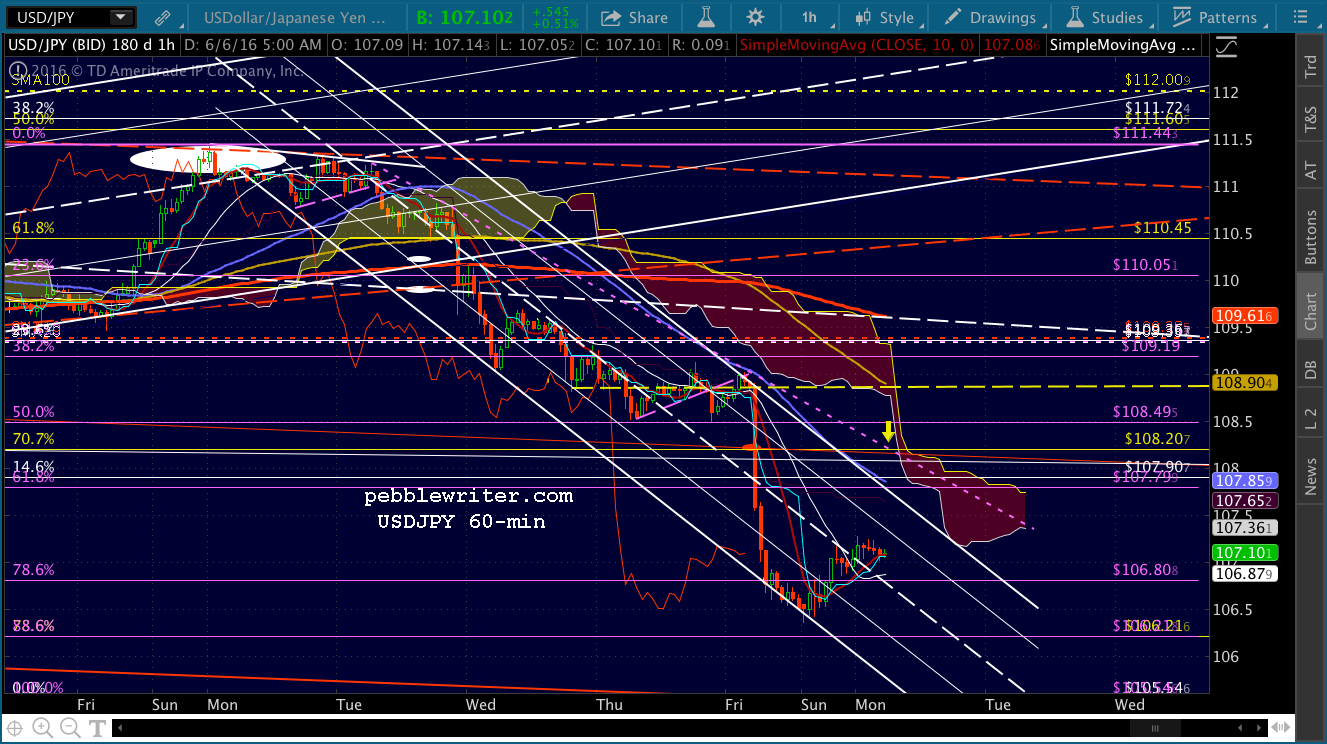Switch to the Buttons side tab
This screenshot has width=1327, height=744.
(1310, 235)
